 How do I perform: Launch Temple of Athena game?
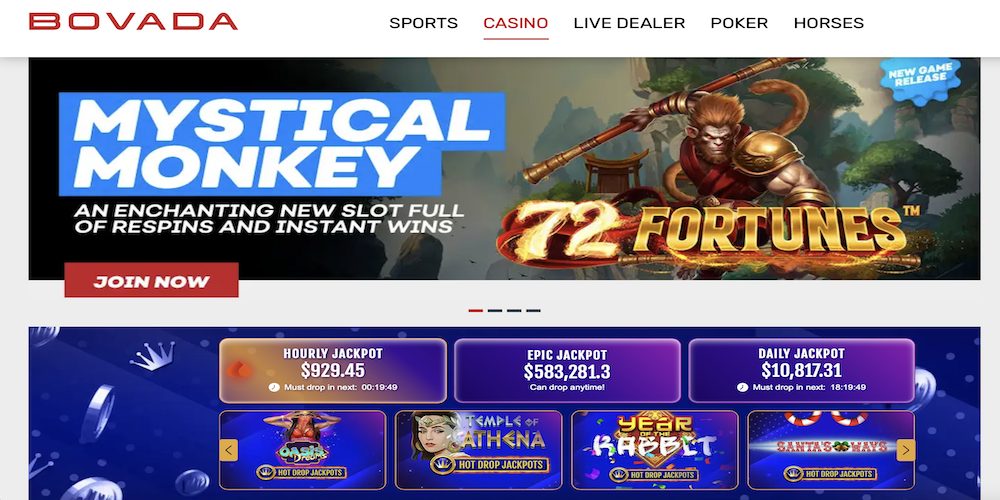(478, 450)
